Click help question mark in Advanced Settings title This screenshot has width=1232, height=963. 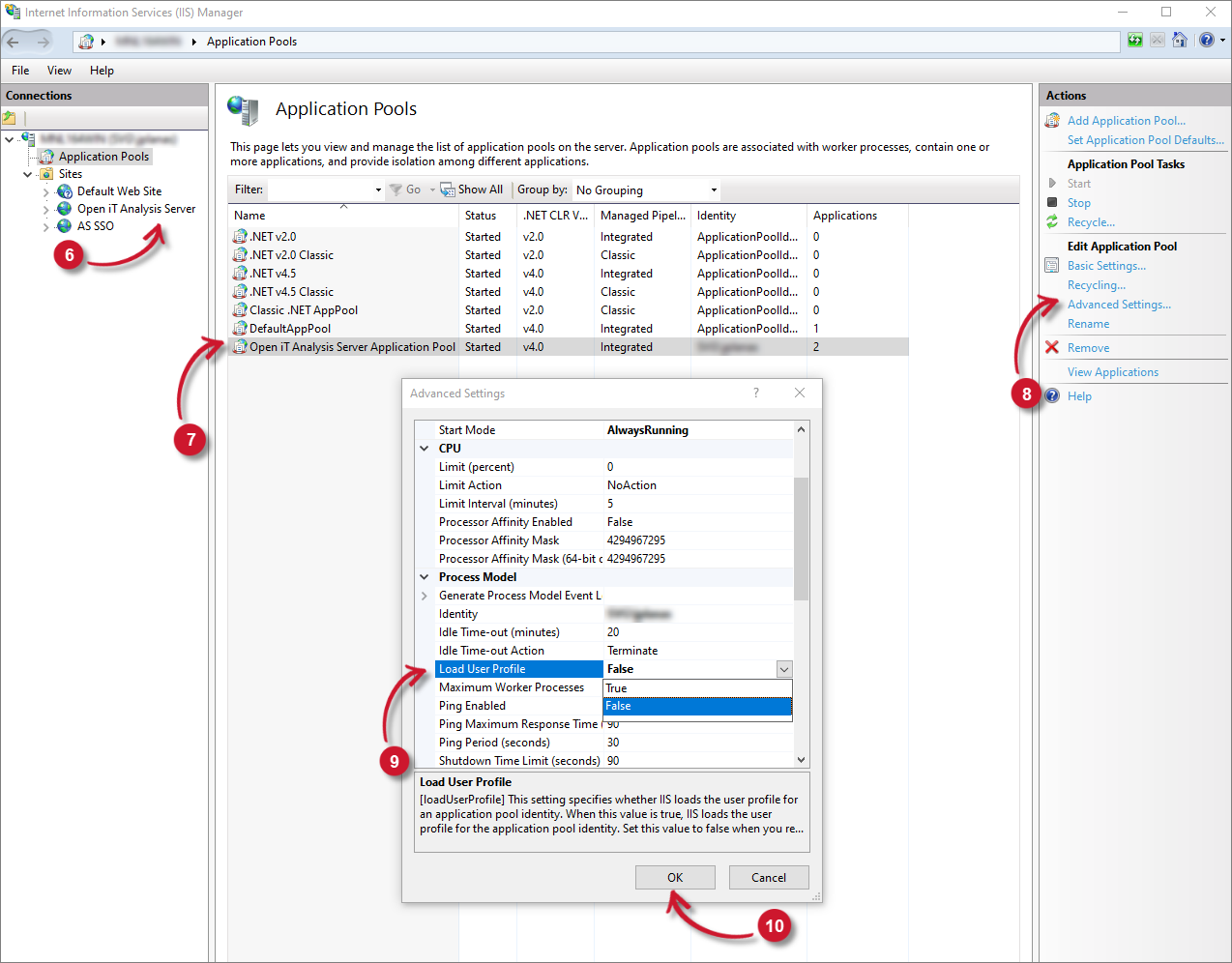(x=756, y=393)
